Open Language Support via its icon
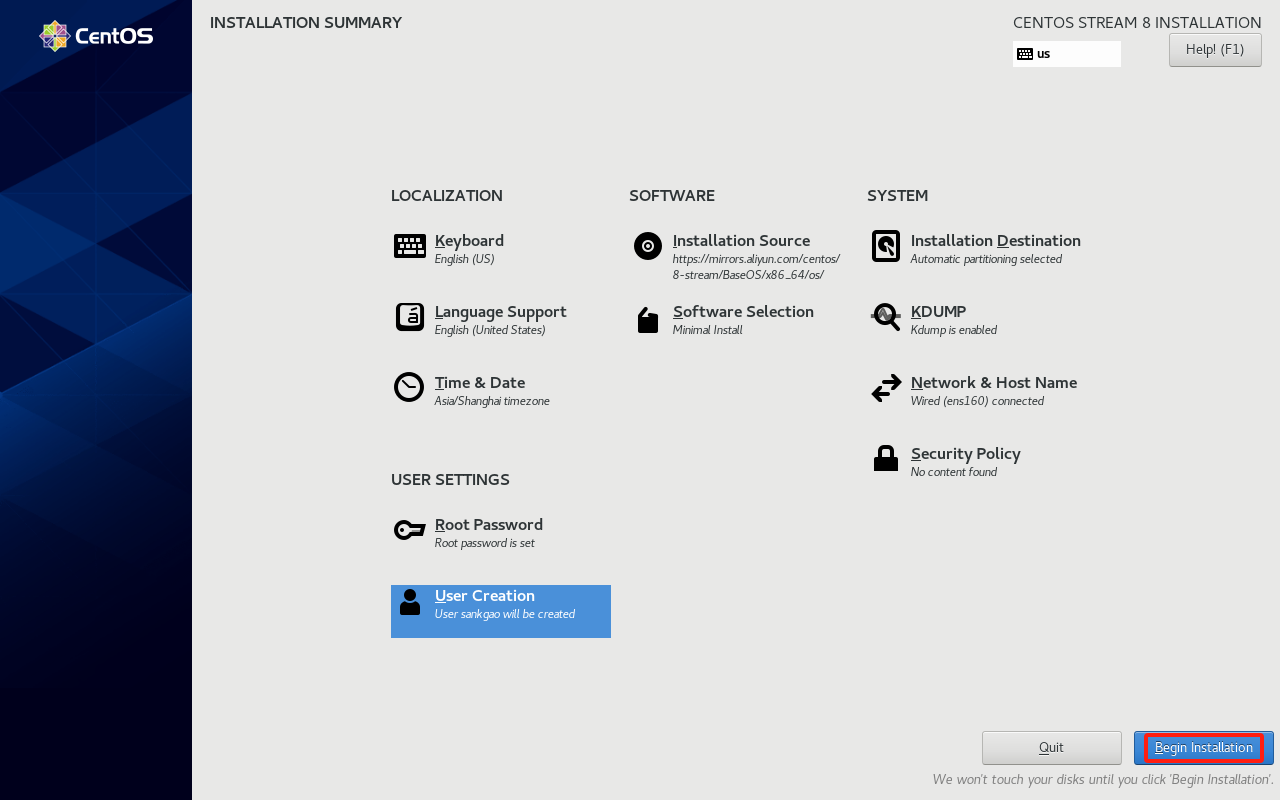Image resolution: width=1280 pixels, height=800 pixels. tap(409, 317)
